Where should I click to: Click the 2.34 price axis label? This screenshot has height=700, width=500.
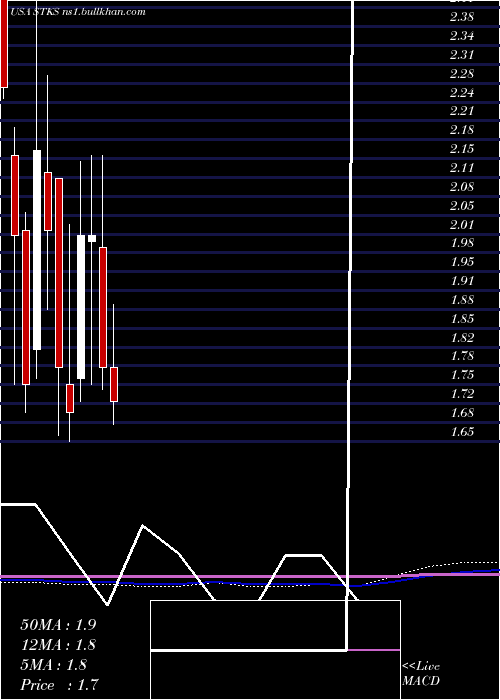click(462, 36)
